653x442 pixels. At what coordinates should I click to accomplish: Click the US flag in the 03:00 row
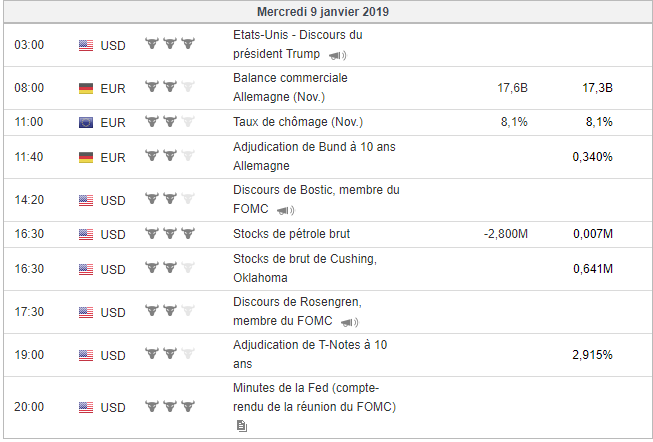[86, 45]
